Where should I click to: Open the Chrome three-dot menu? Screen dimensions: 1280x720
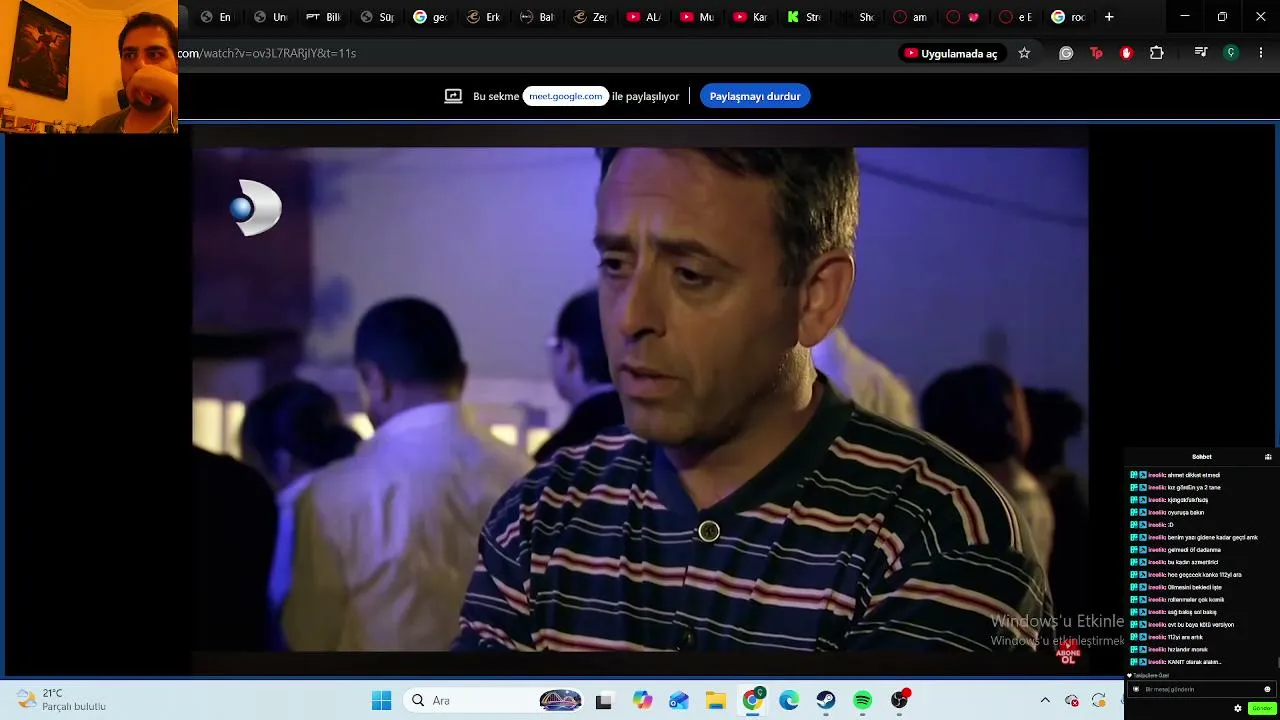click(x=1260, y=53)
